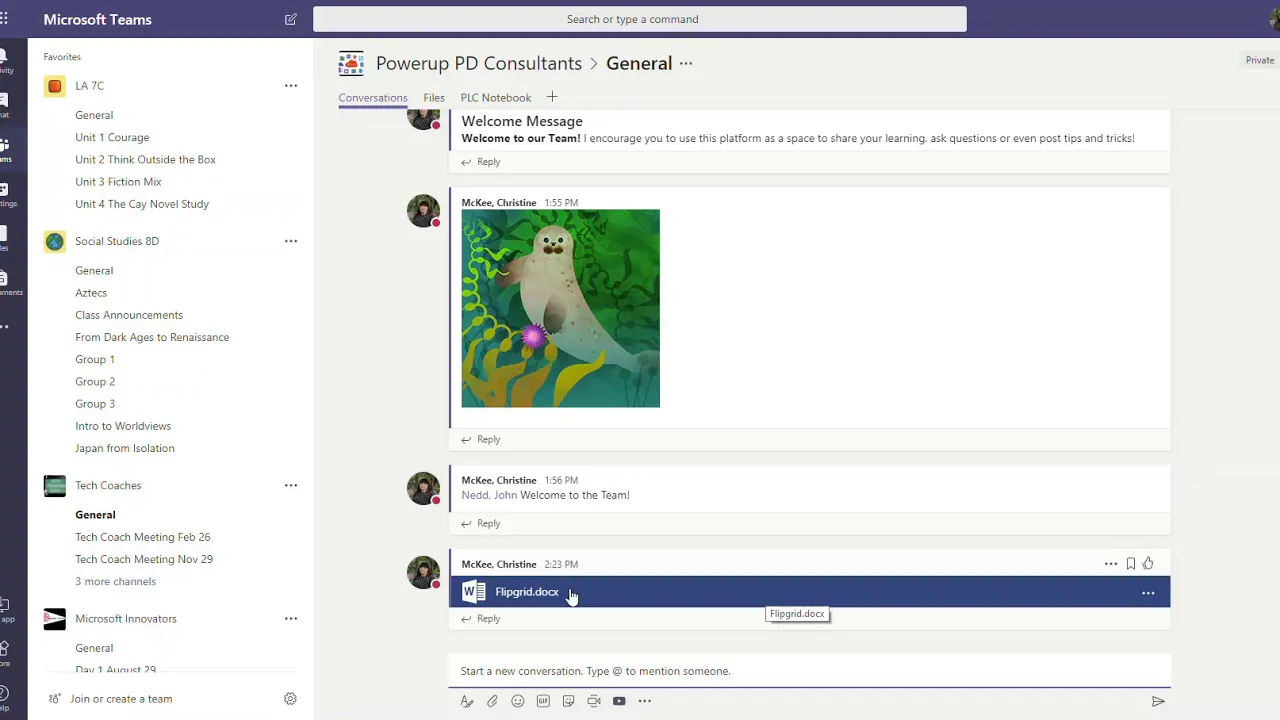The height and width of the screenshot is (720, 1280).
Task: Open more apps ellipsis in left rail
Action: pyautogui.click(x=5, y=326)
